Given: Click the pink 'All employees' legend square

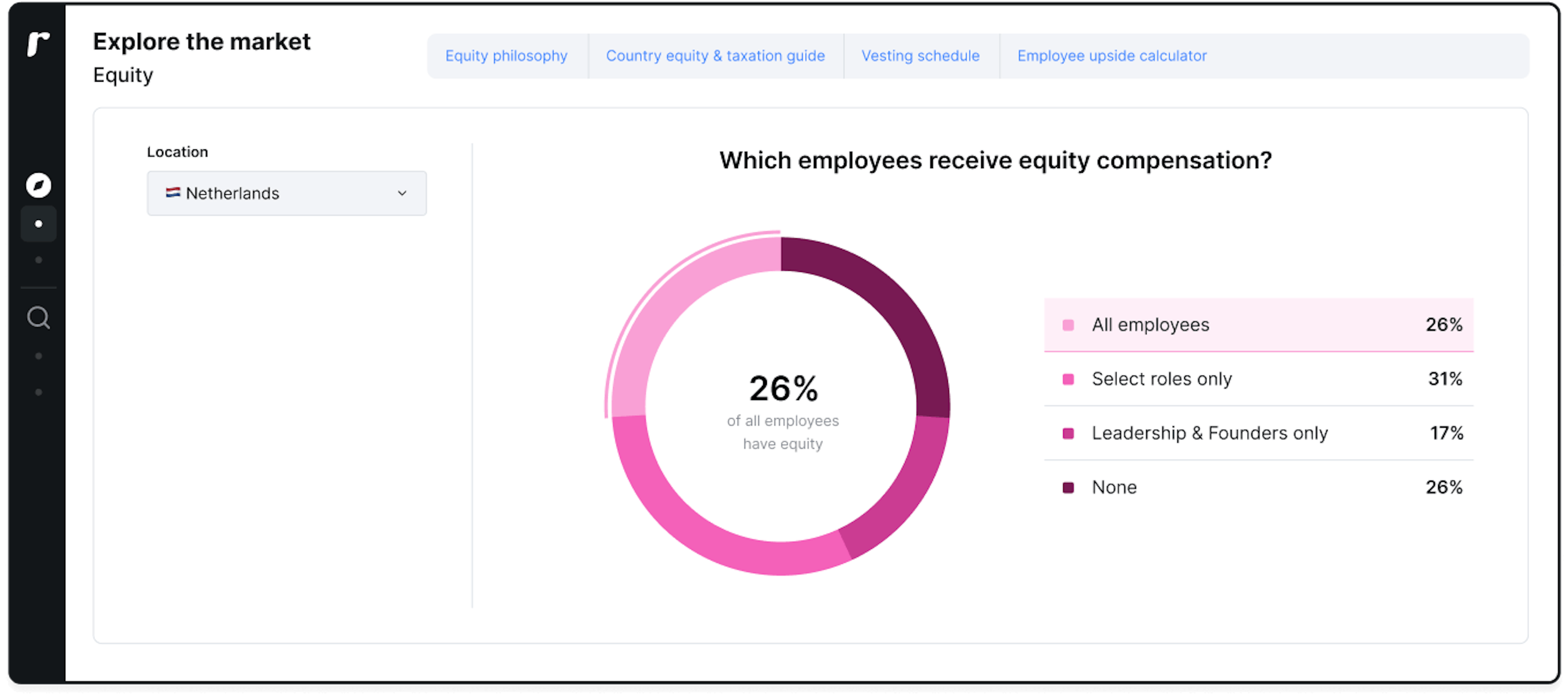Looking at the screenshot, I should [x=1068, y=325].
